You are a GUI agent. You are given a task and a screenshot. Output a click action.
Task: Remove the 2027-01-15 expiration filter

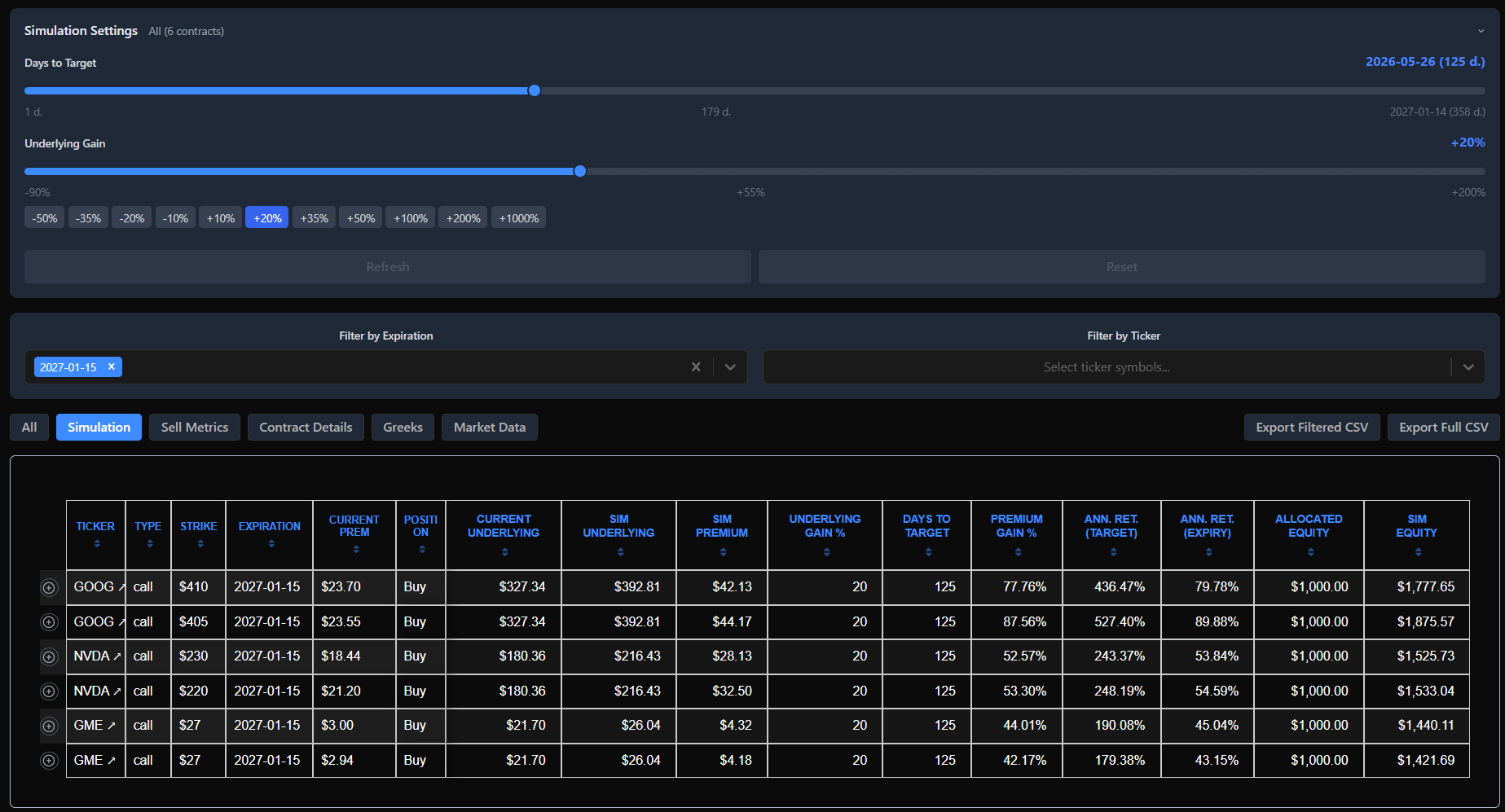[112, 366]
